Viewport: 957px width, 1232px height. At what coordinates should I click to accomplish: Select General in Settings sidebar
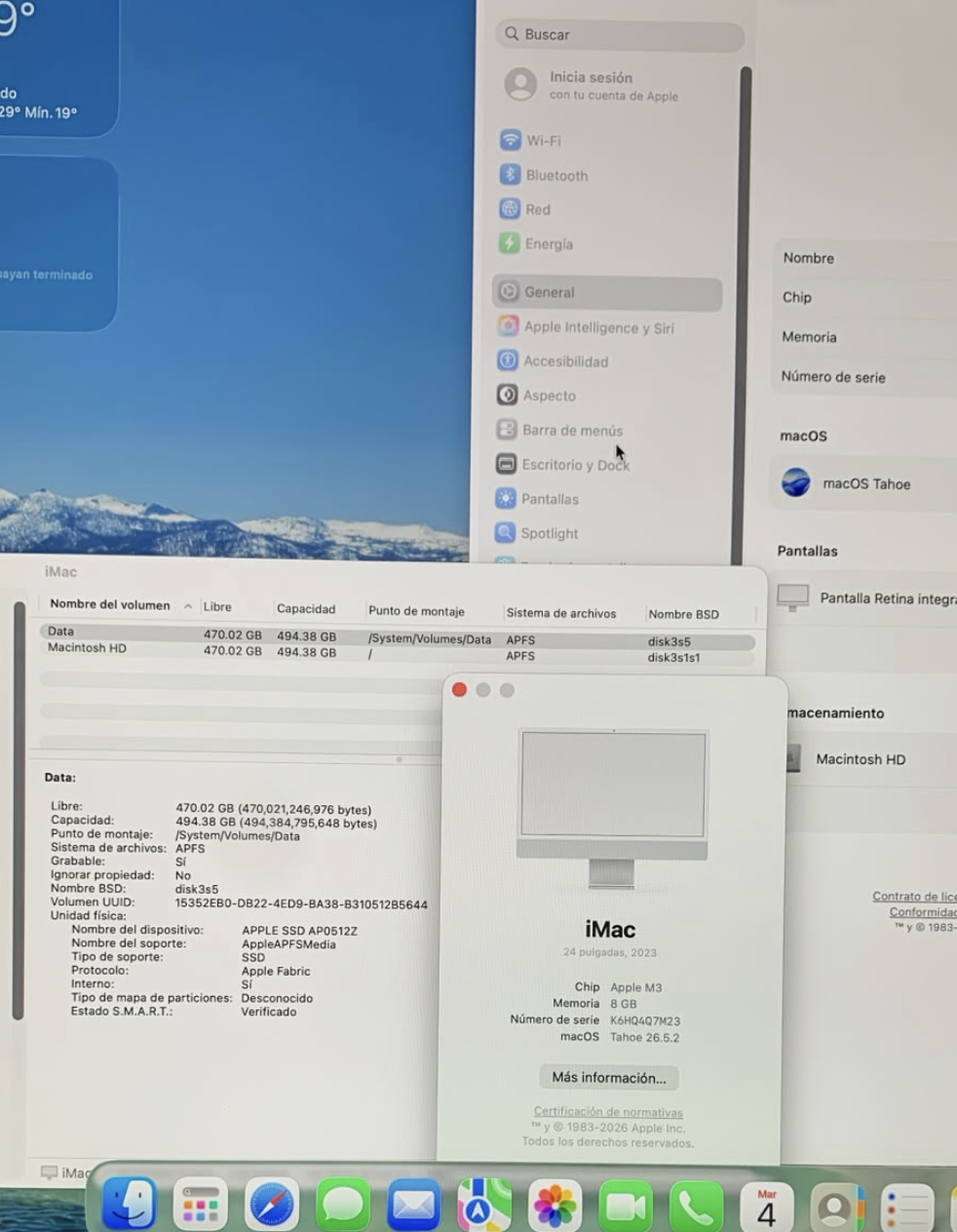tap(608, 292)
